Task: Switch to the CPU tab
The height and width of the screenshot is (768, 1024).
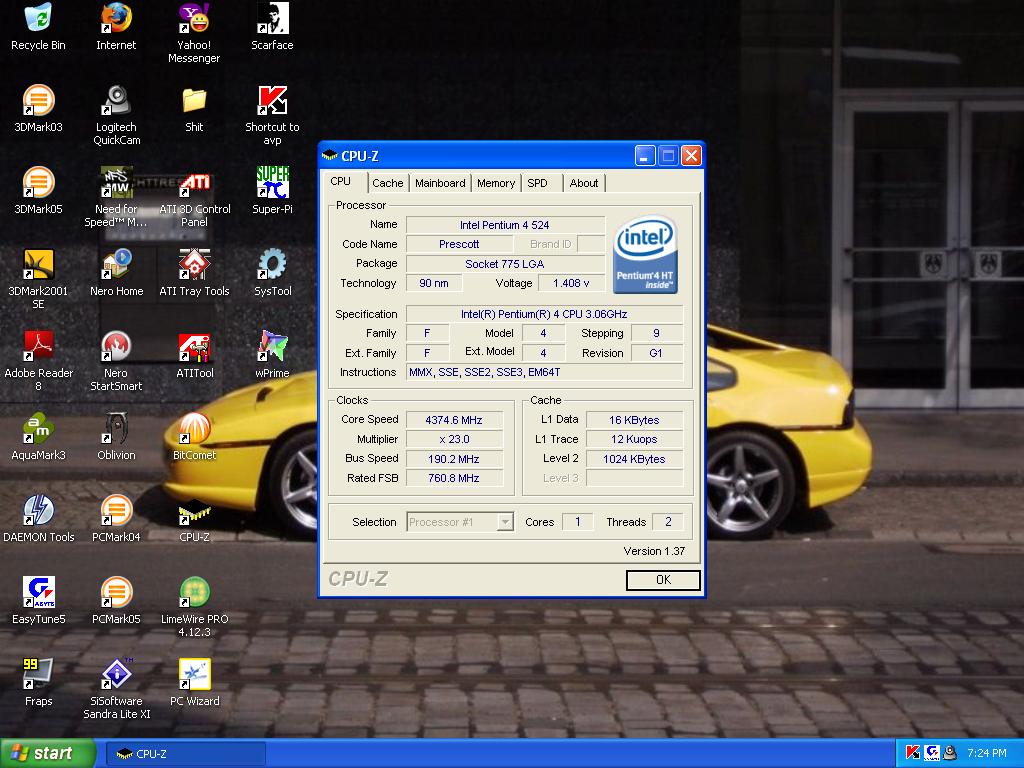Action: (x=341, y=182)
